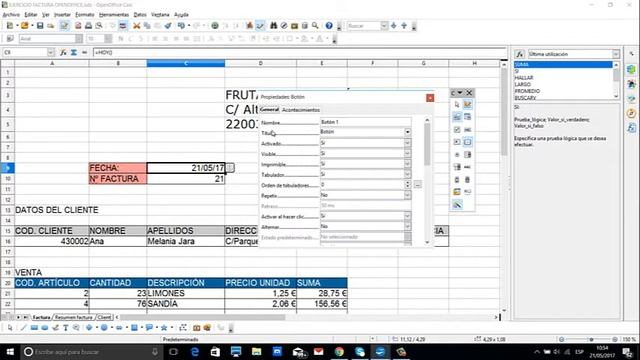Open the Datos menu

click(x=140, y=15)
